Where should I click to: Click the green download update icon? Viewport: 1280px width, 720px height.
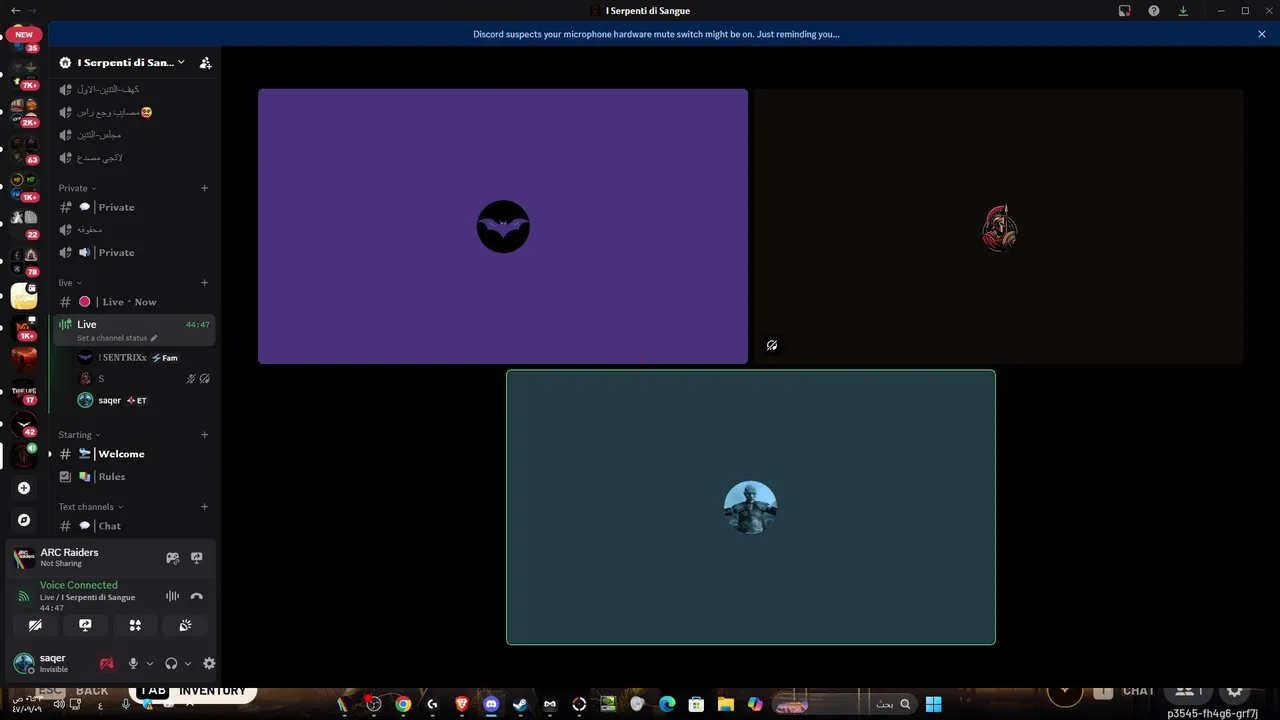pyautogui.click(x=1183, y=11)
